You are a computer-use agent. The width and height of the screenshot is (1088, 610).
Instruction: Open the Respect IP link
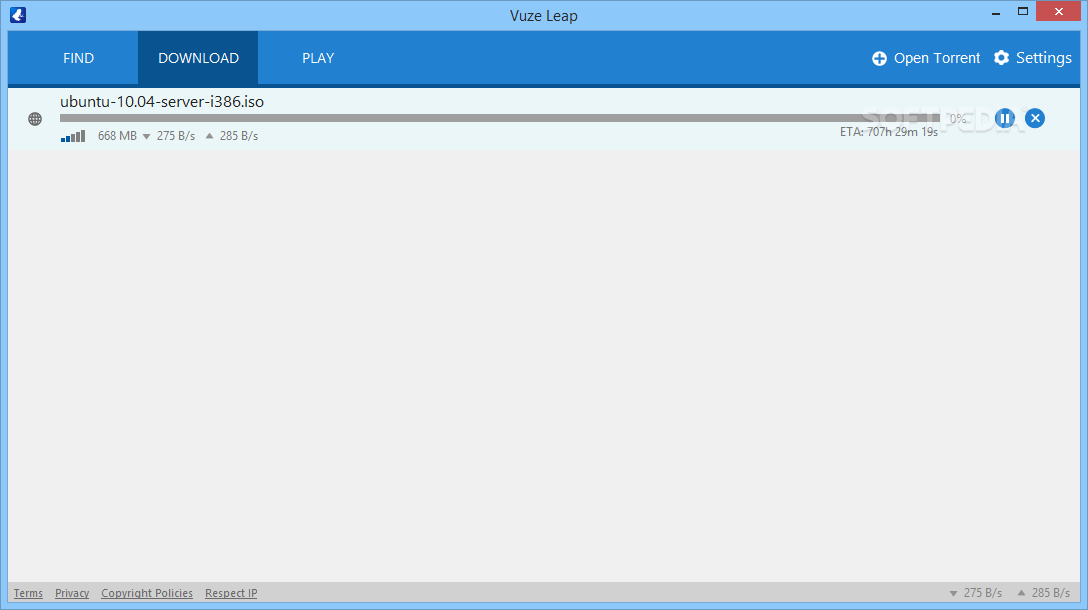tap(231, 593)
